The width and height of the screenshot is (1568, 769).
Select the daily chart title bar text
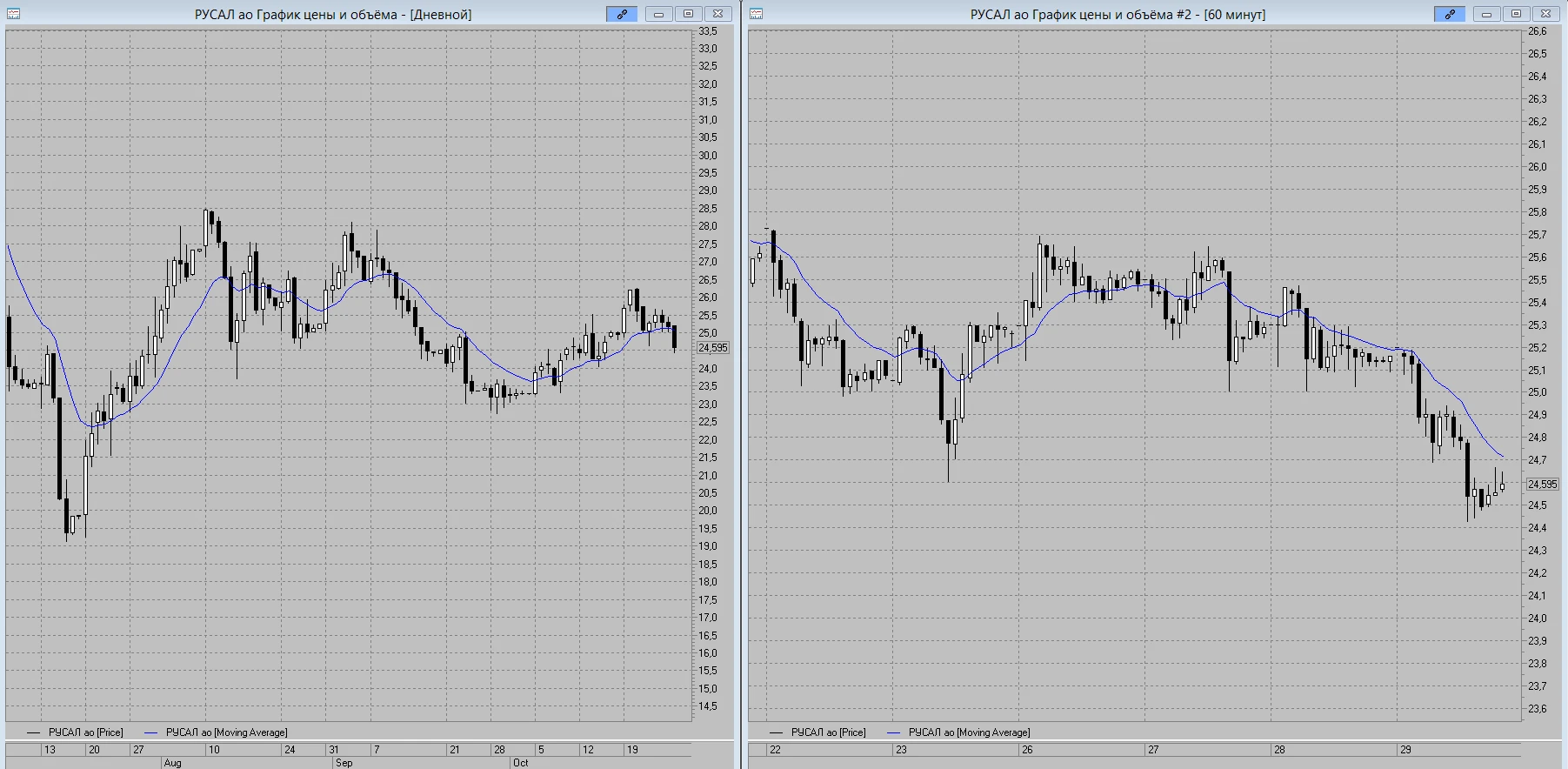point(333,15)
